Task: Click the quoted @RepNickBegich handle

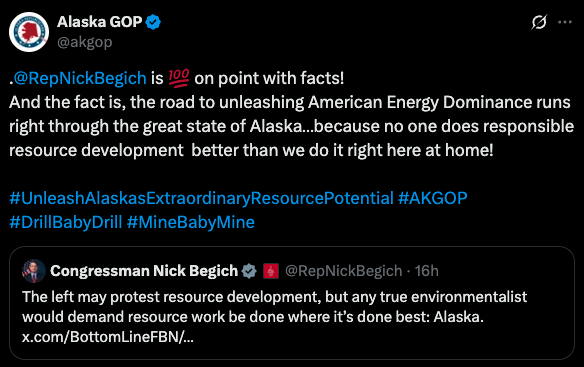Action: pos(343,271)
